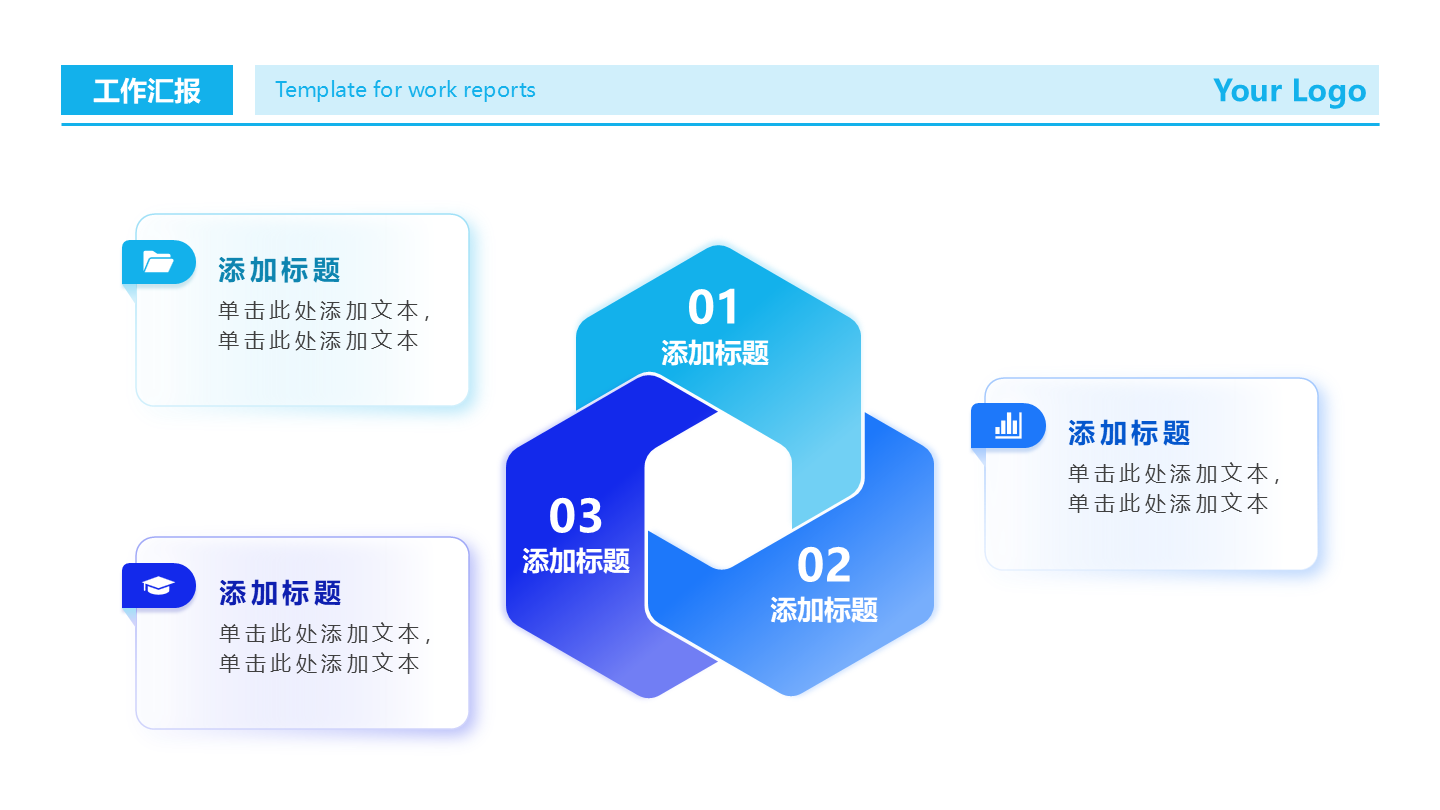The height and width of the screenshot is (810, 1440).
Task: Select the 添加标题 heading beside the bar chart icon
Action: click(1130, 433)
